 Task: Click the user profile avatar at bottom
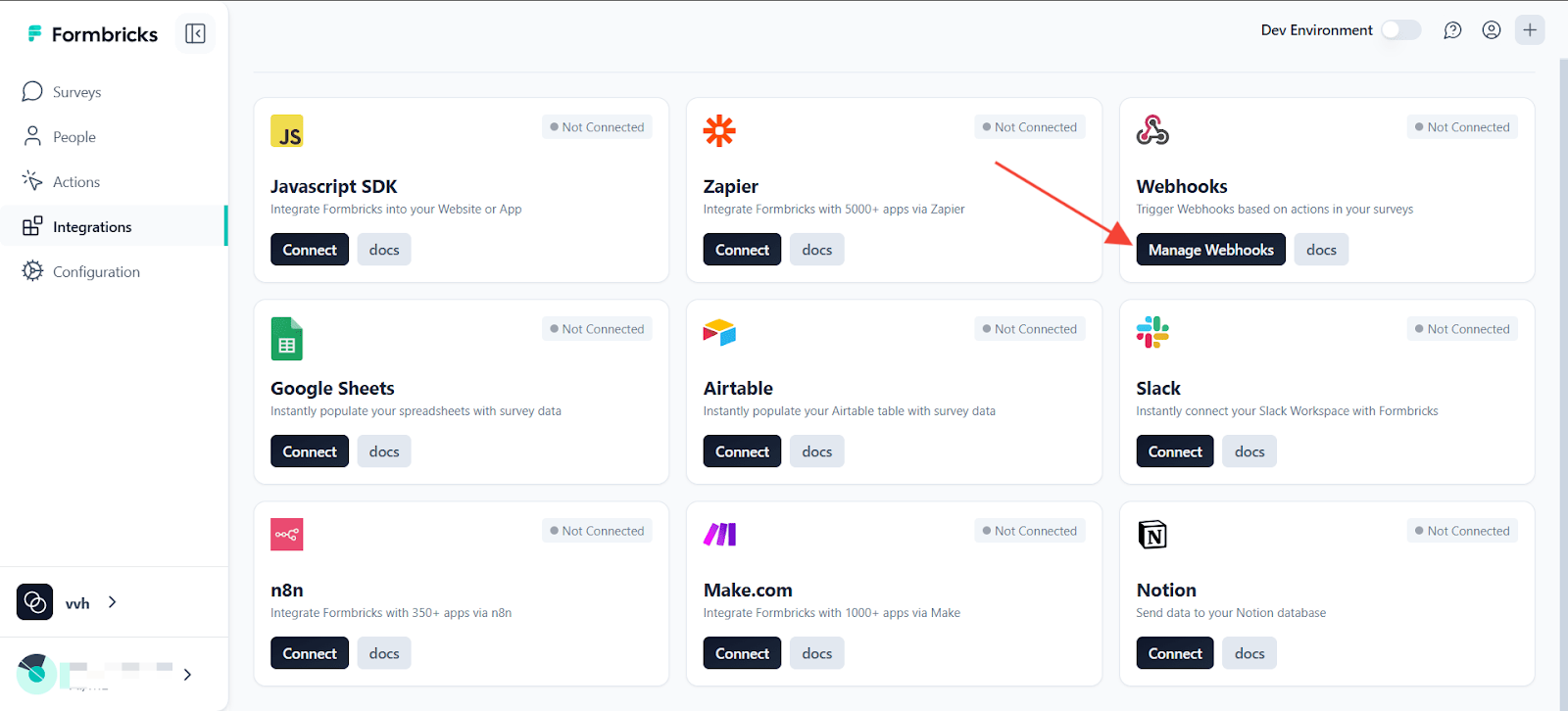pos(36,674)
